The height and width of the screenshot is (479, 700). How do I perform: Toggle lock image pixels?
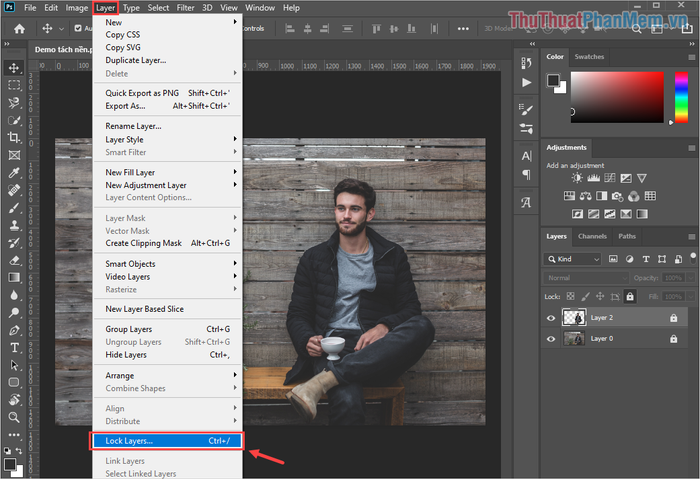click(x=585, y=296)
